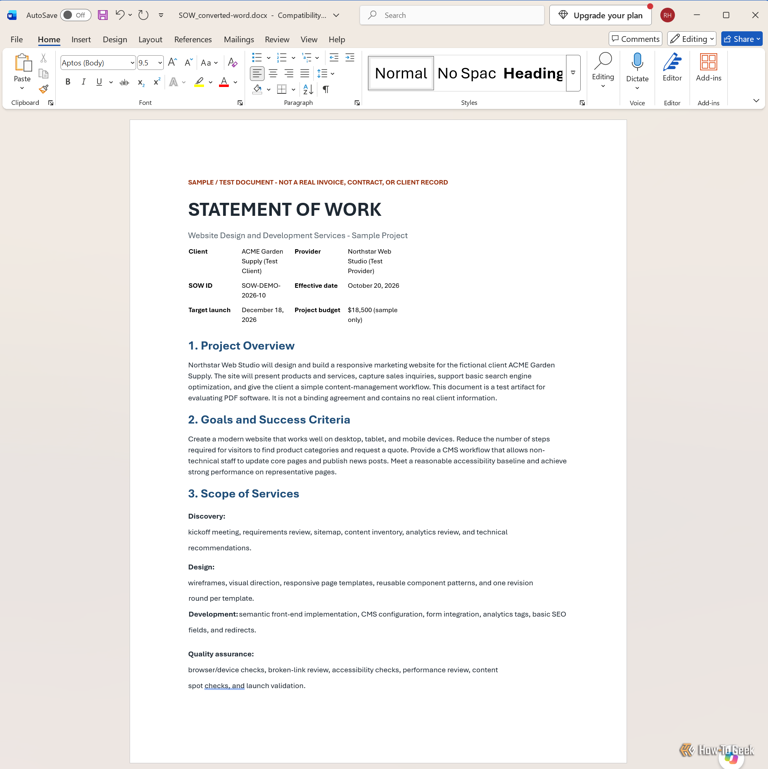Click the STATEMENT OF WORK title

click(284, 209)
